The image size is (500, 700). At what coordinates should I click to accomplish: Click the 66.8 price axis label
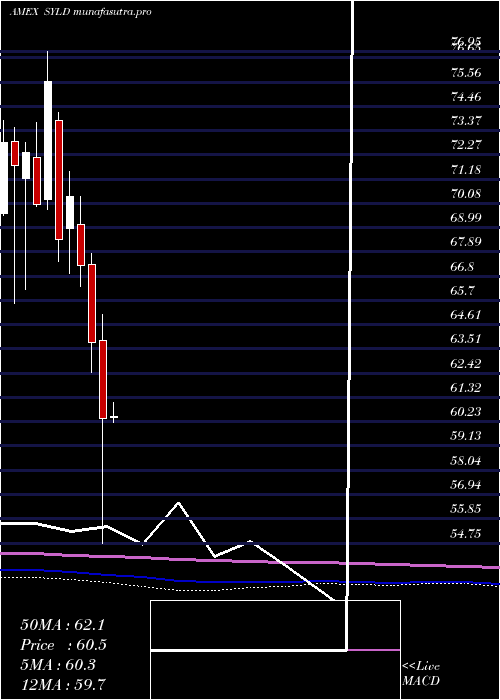click(x=462, y=267)
